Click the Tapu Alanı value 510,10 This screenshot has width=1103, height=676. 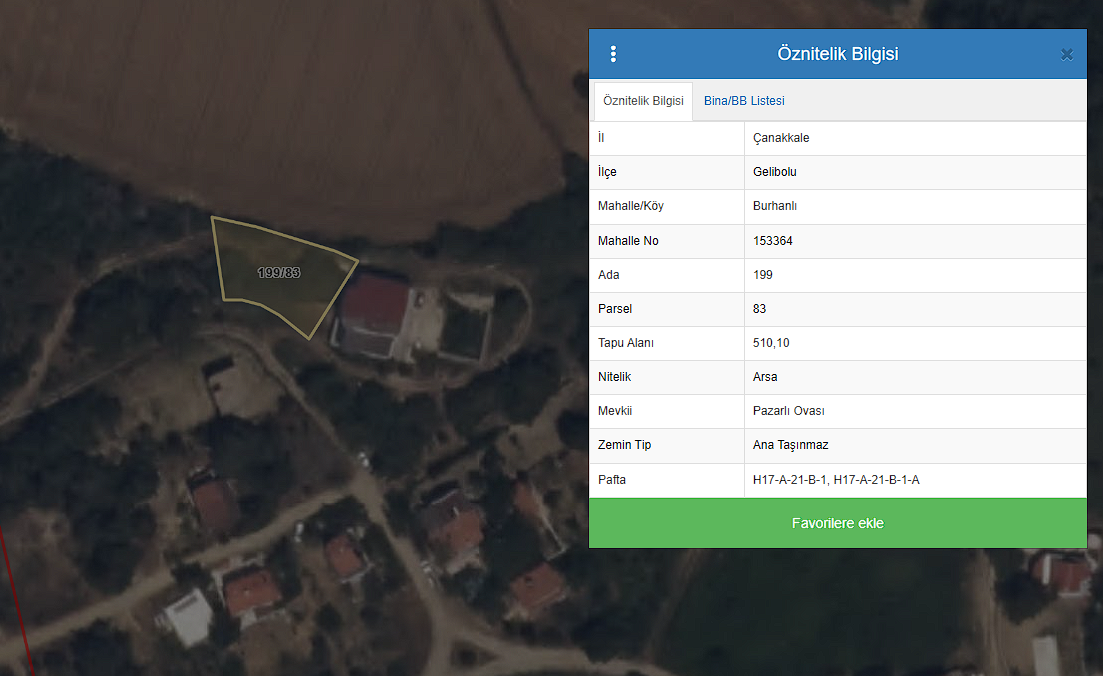pyautogui.click(x=771, y=343)
